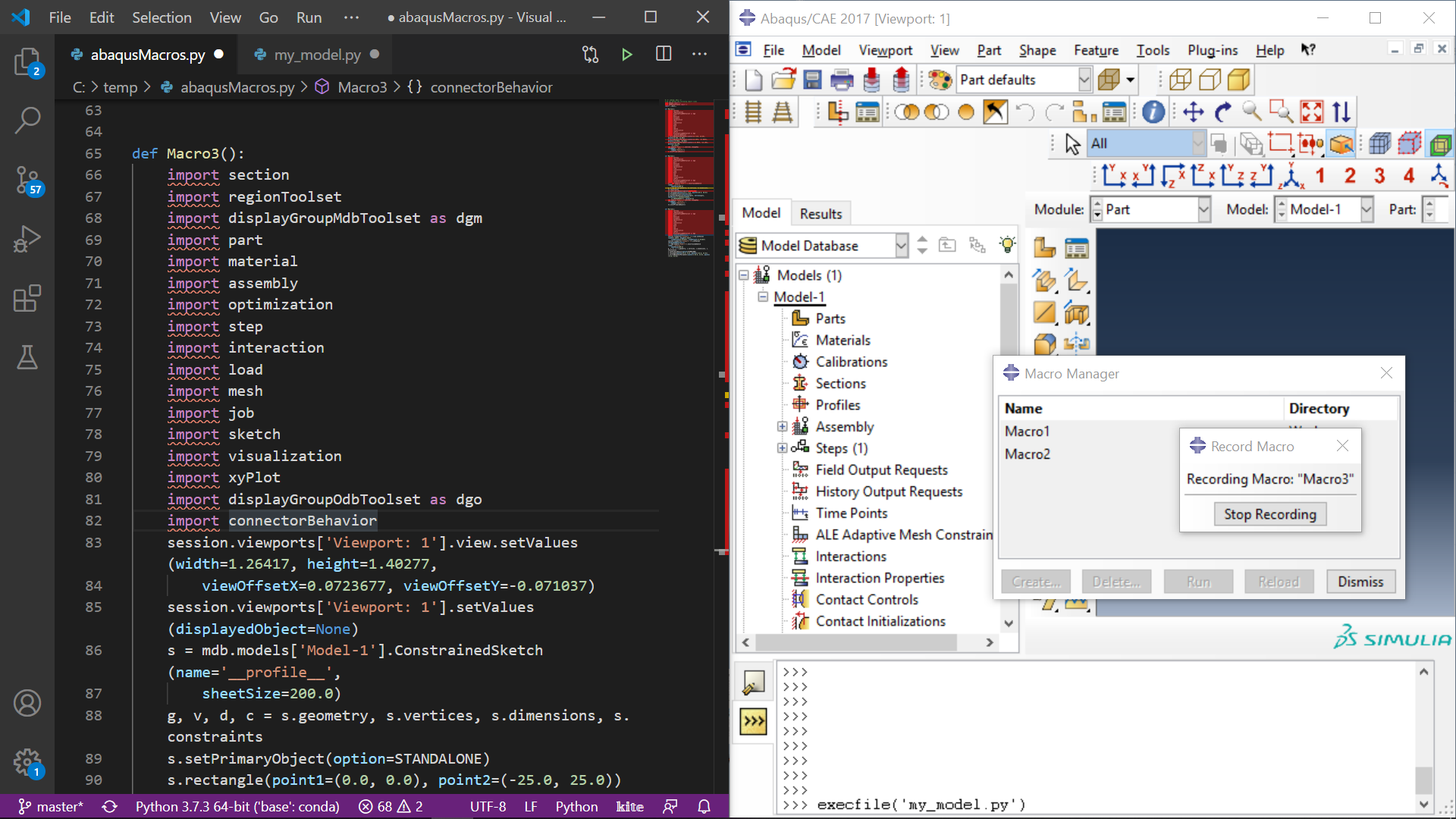Collapse the Model-1 tree node
Screen dimensions: 1456x819
click(x=763, y=297)
